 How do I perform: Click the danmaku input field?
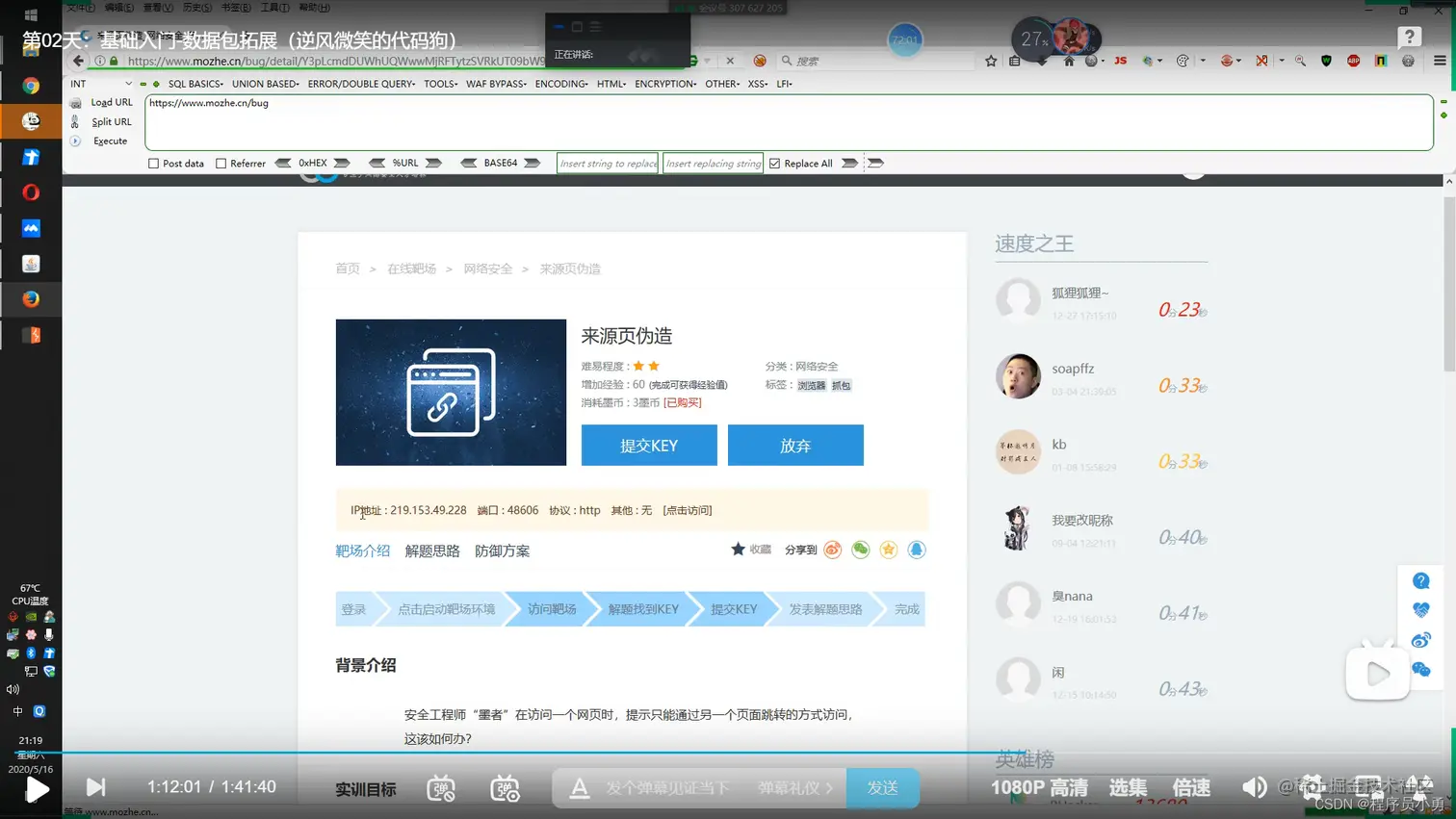point(669,788)
